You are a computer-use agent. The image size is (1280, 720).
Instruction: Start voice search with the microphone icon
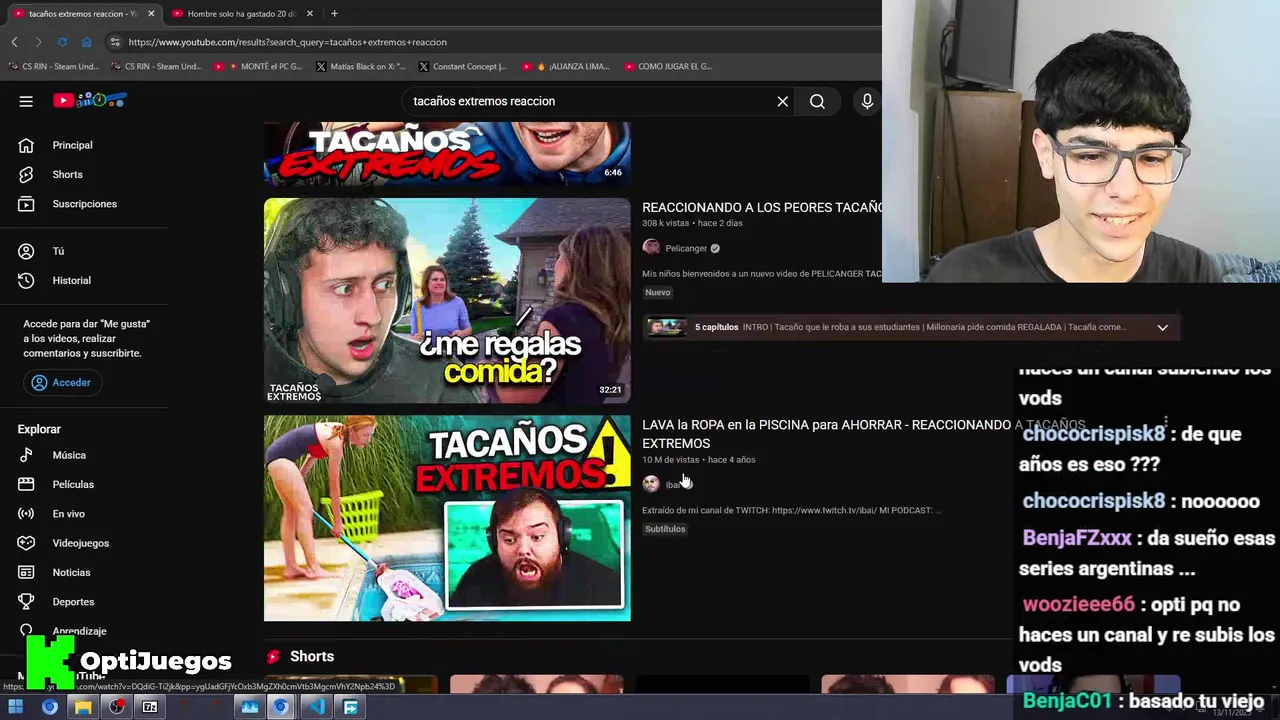pyautogui.click(x=867, y=101)
